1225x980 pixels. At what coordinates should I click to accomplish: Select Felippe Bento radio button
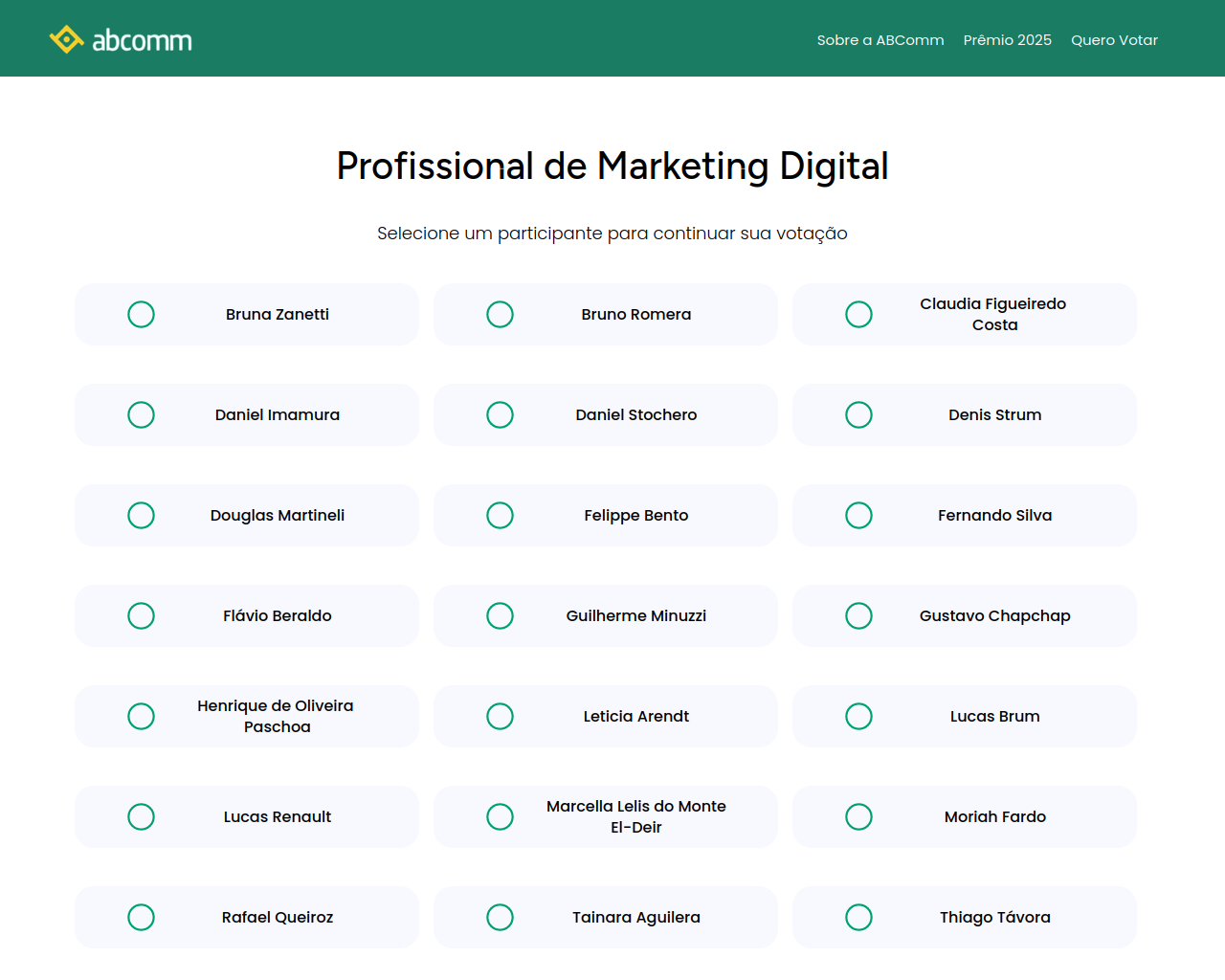click(x=500, y=515)
